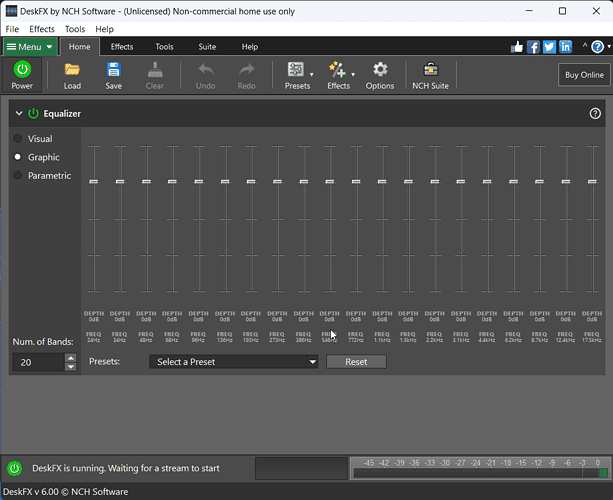The image size is (613, 500).
Task: Click the DeskFX title bar app icon
Action: click(x=11, y=11)
